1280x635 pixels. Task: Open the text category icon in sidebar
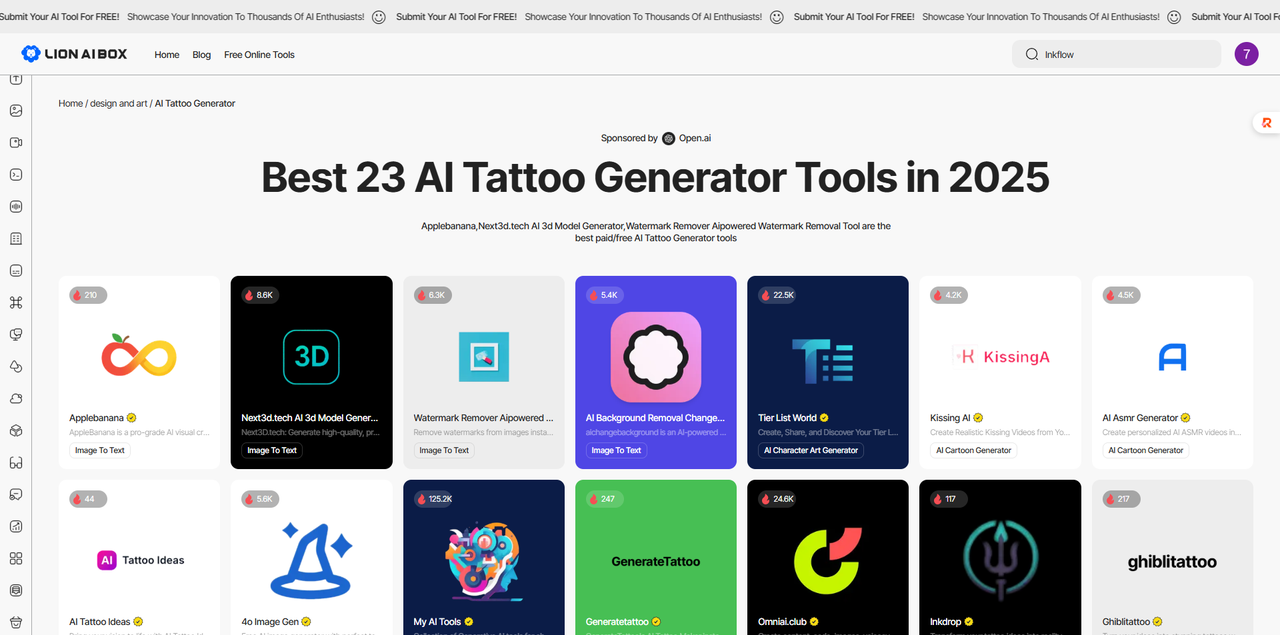click(x=16, y=79)
